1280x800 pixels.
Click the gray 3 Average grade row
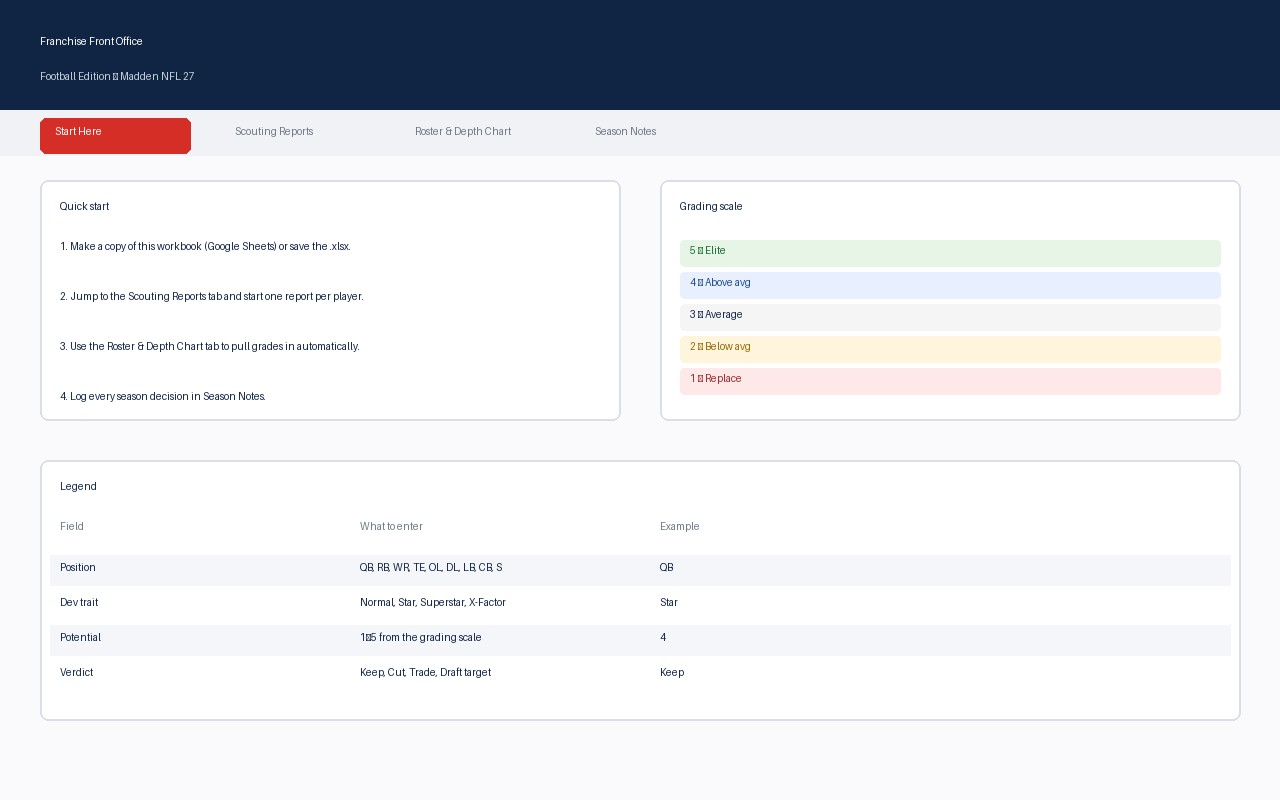pyautogui.click(x=950, y=317)
